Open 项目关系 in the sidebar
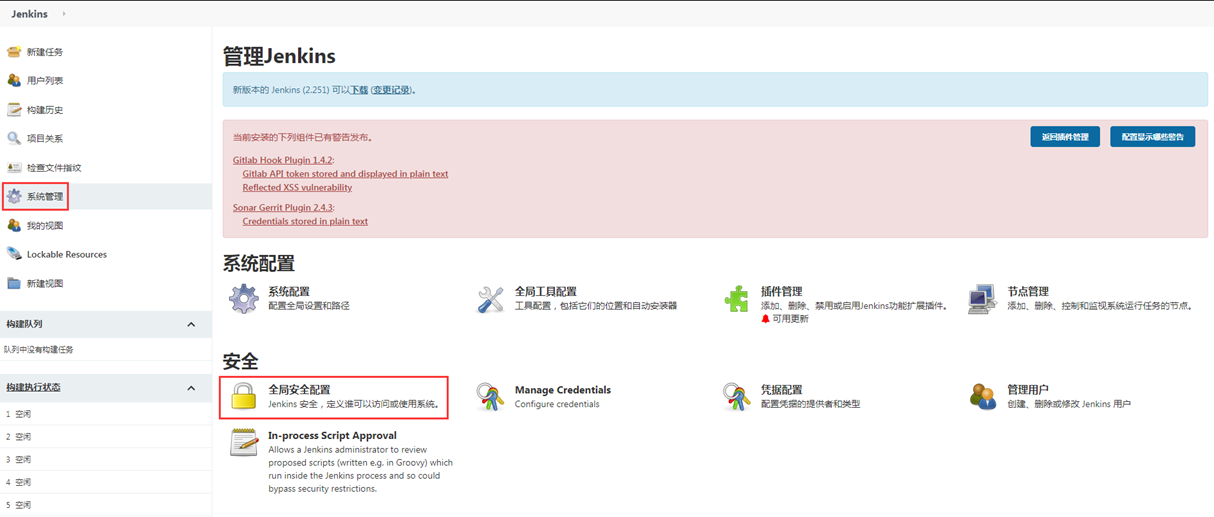Image resolution: width=1214 pixels, height=517 pixels. (45, 139)
